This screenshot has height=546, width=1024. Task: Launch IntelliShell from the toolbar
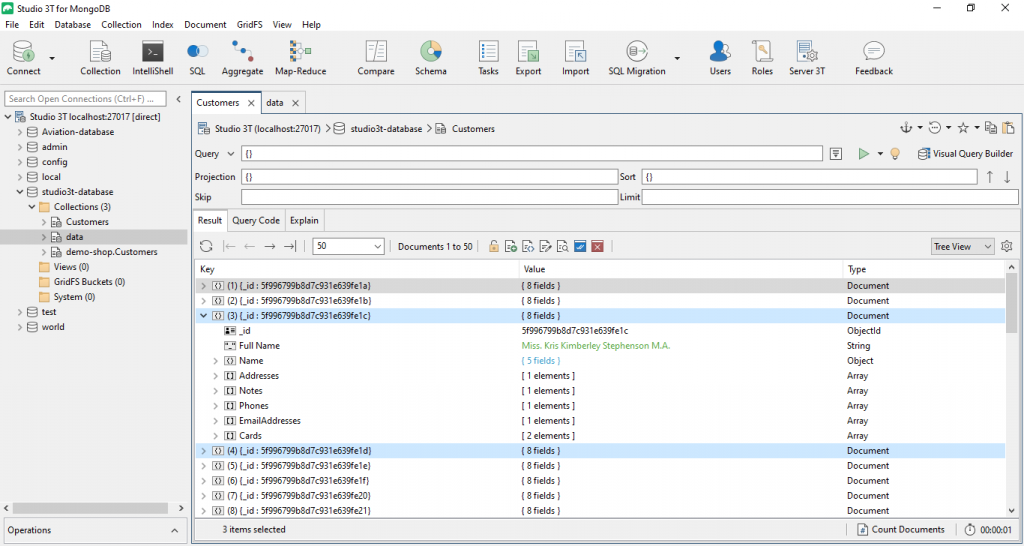(153, 58)
